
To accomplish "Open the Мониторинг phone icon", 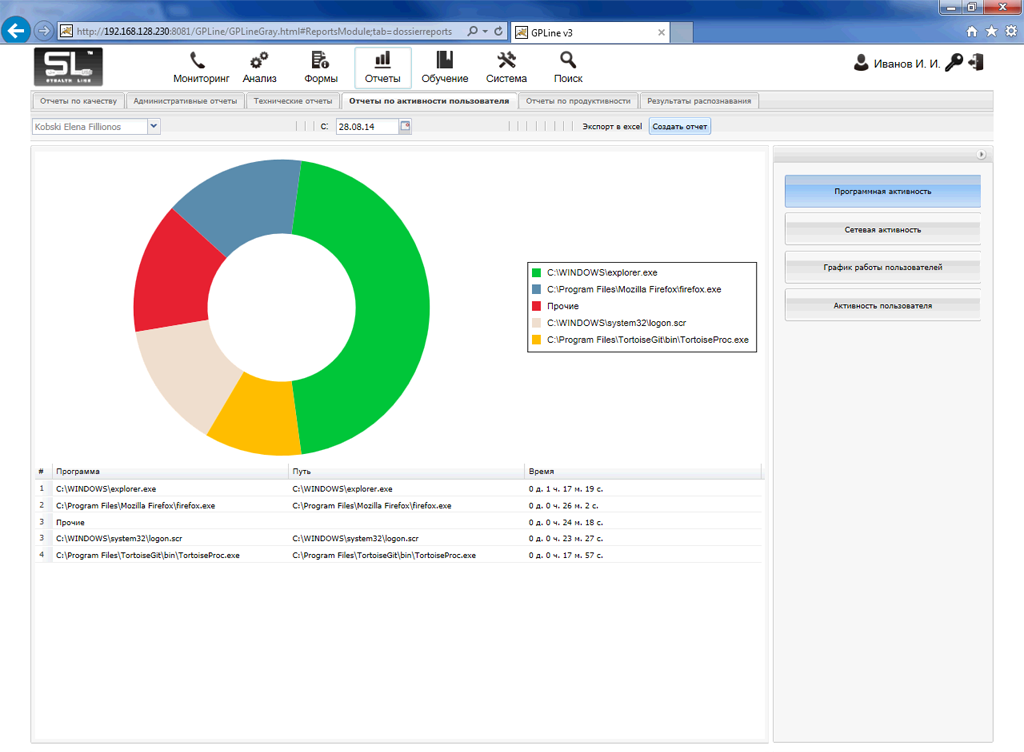I will (x=199, y=61).
